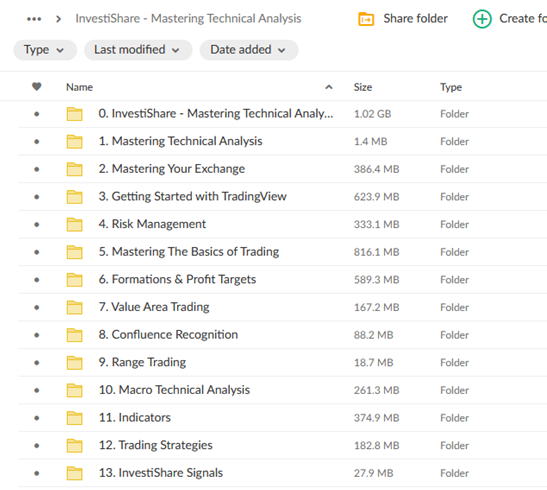Click the 386.4 MB size value
Screen dimensions: 547x490
pyautogui.click(x=376, y=169)
